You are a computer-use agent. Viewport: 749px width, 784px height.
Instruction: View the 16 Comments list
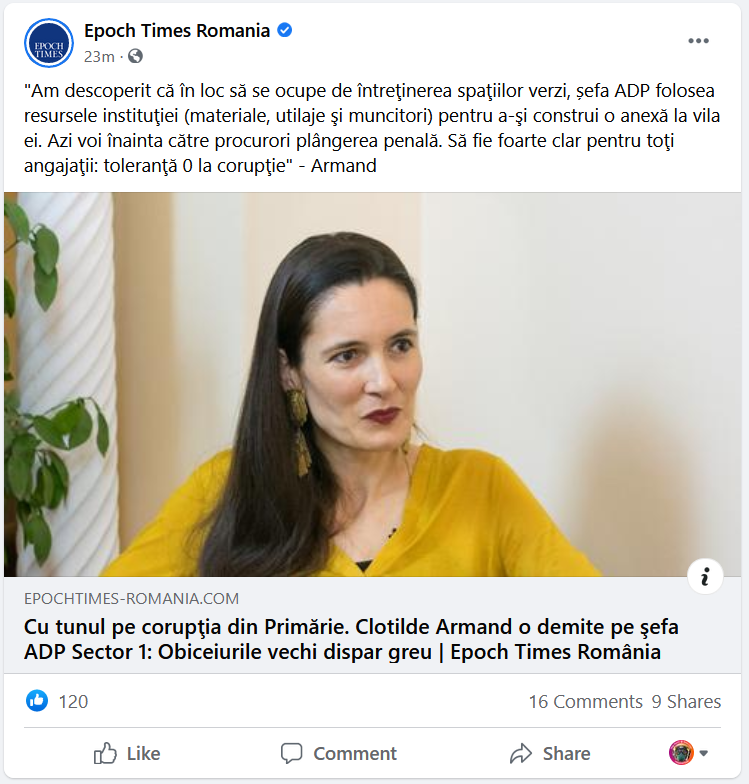(x=586, y=702)
